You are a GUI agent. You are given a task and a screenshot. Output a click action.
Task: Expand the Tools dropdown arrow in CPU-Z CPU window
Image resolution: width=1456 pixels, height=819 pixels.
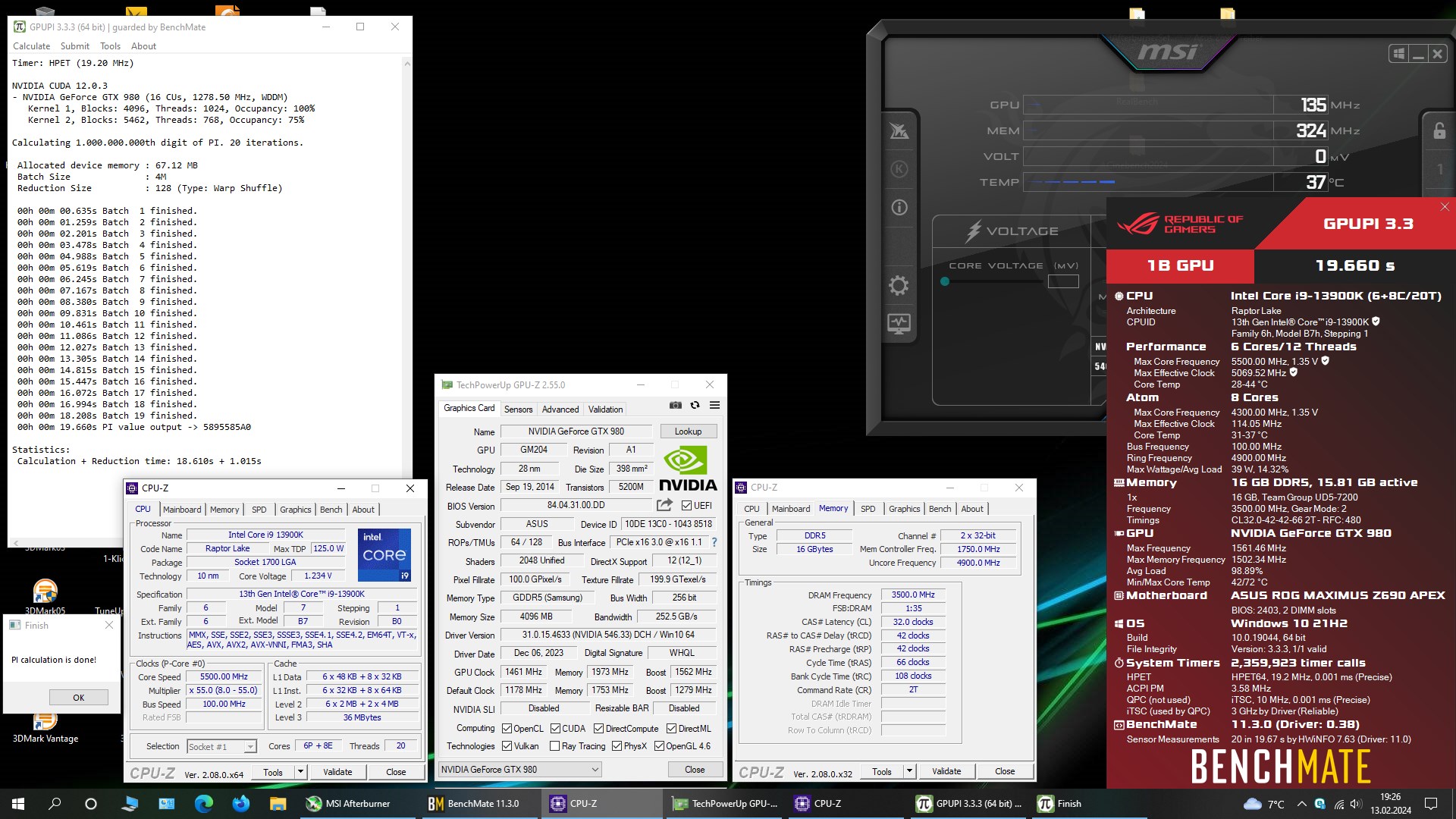pyautogui.click(x=300, y=772)
